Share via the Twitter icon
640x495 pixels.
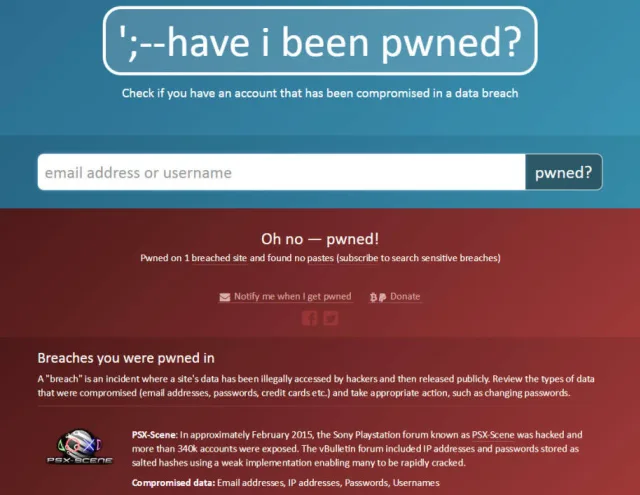(x=331, y=318)
